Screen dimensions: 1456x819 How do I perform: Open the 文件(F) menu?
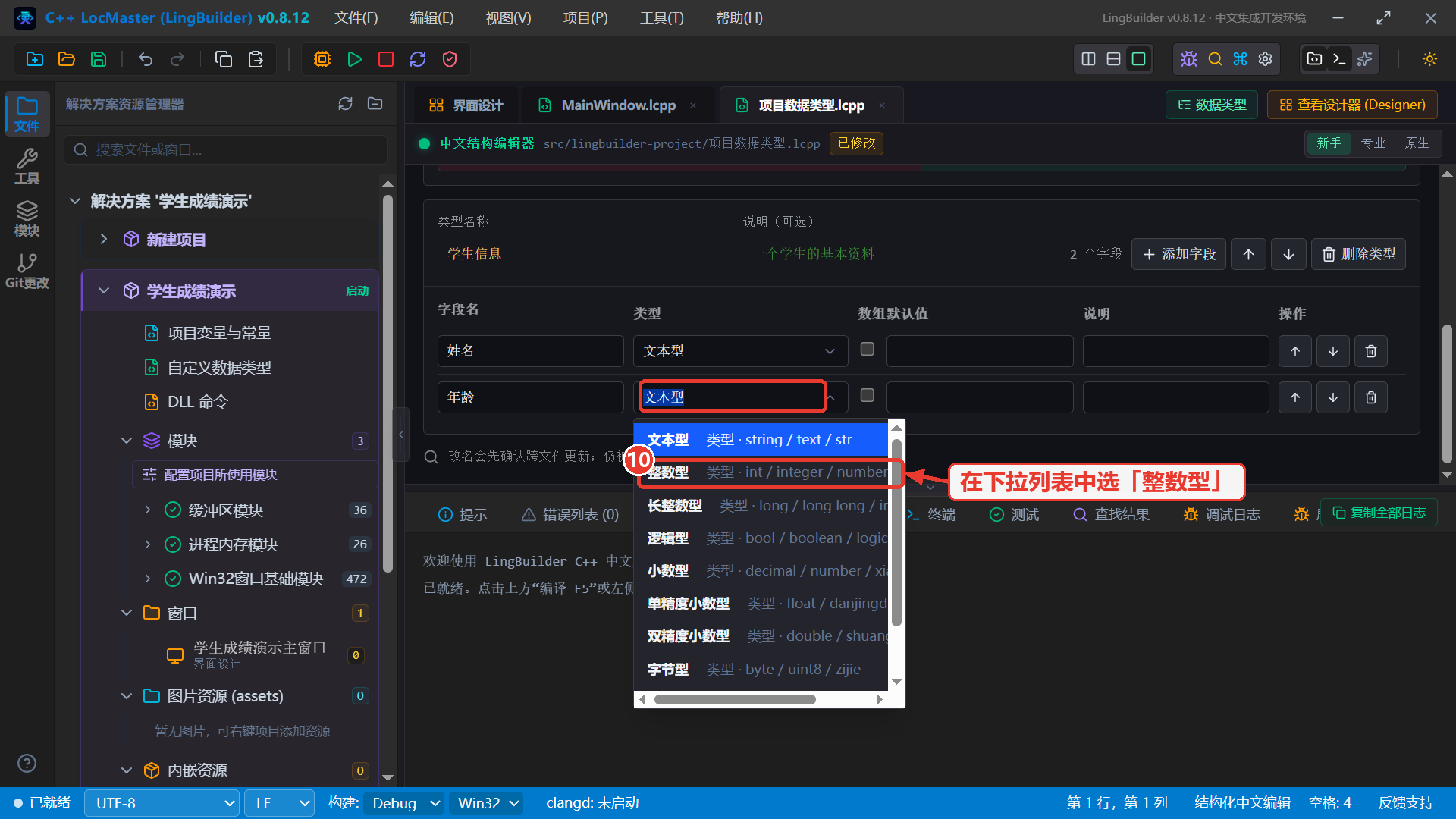click(x=356, y=17)
